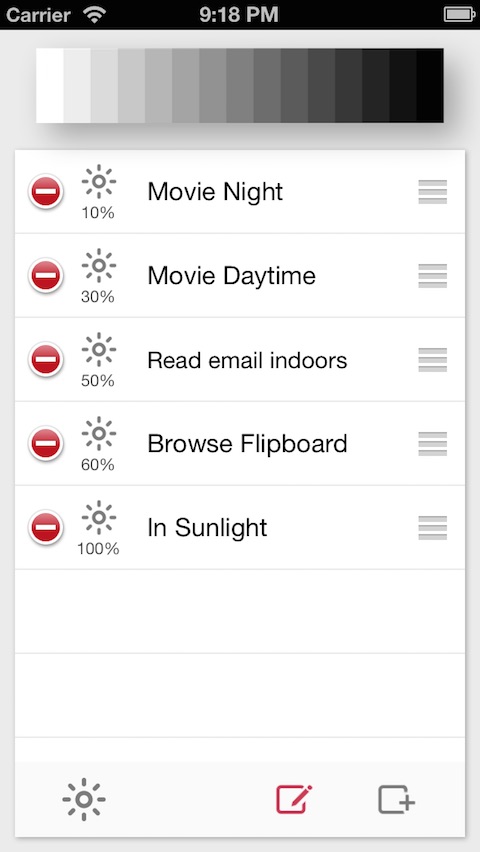Viewport: 480px width, 852px height.
Task: Tap the 50% brightness icon for Read email
Action: (98, 360)
